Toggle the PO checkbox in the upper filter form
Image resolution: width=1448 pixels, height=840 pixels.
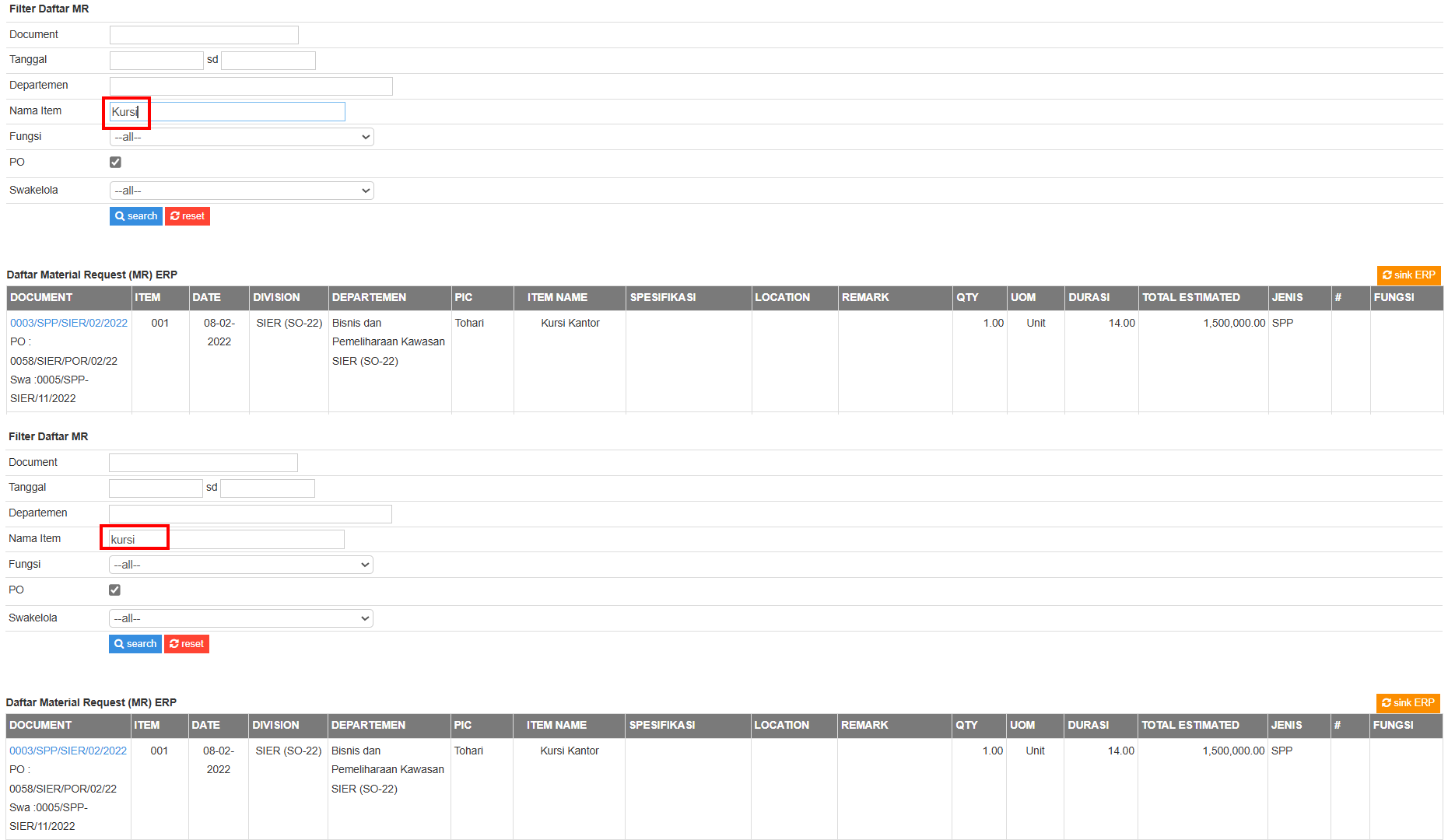click(x=115, y=163)
